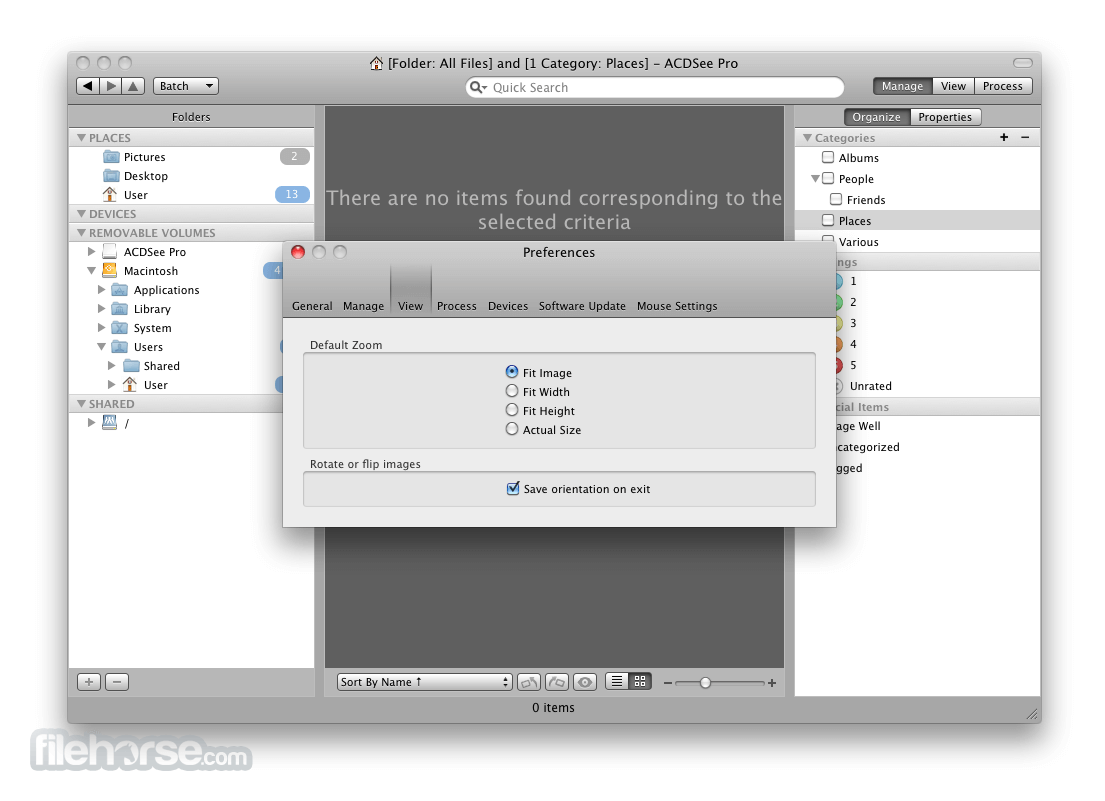This screenshot has height=801, width=1105.
Task: Check the People category checkbox
Action: pyautogui.click(x=828, y=178)
